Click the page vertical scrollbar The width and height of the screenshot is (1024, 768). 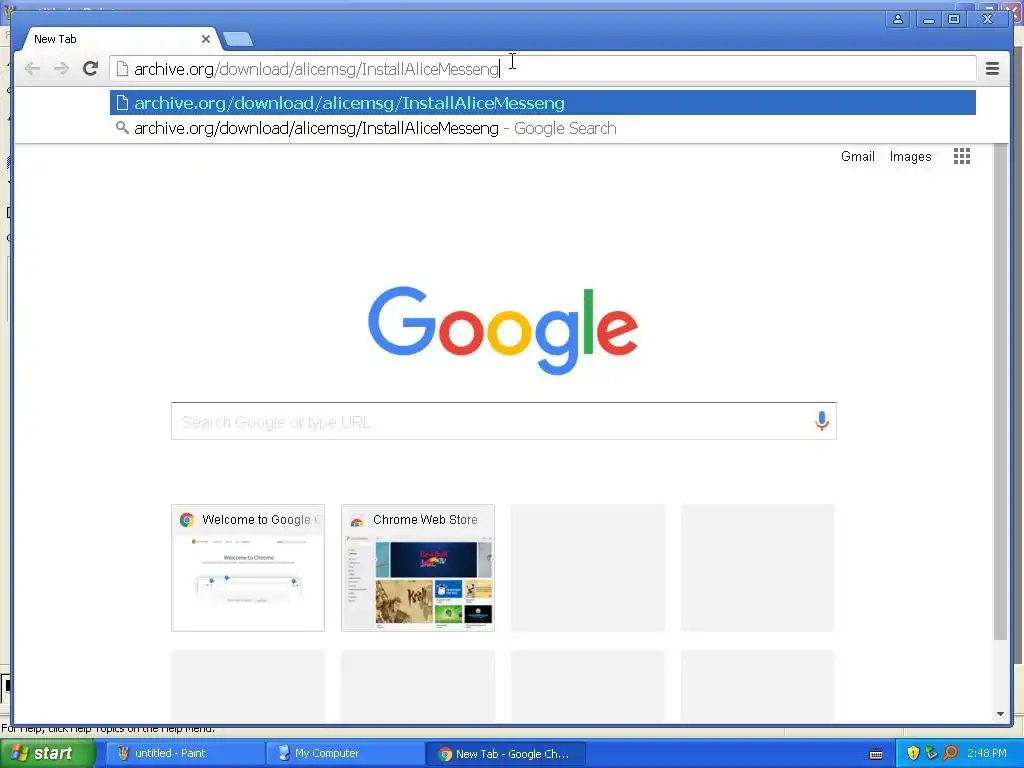[x=1000, y=392]
